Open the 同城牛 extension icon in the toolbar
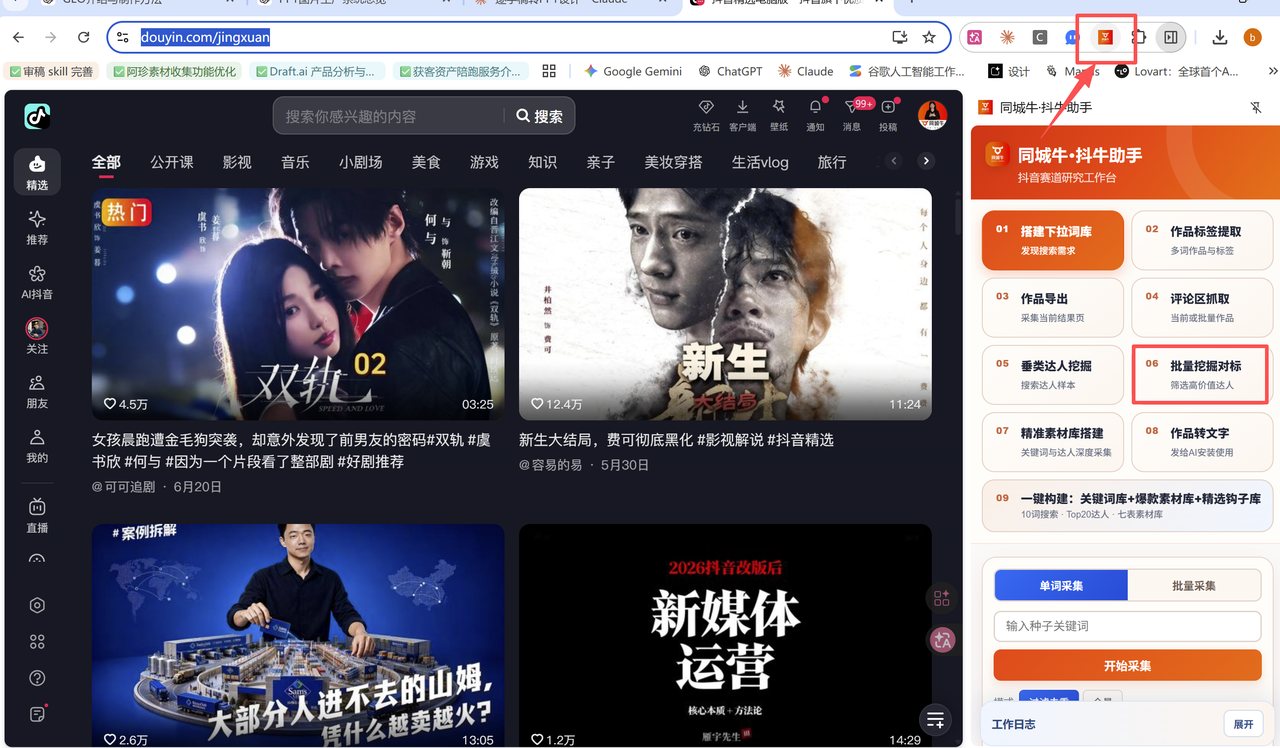Viewport: 1280px width, 748px height. (x=1105, y=37)
